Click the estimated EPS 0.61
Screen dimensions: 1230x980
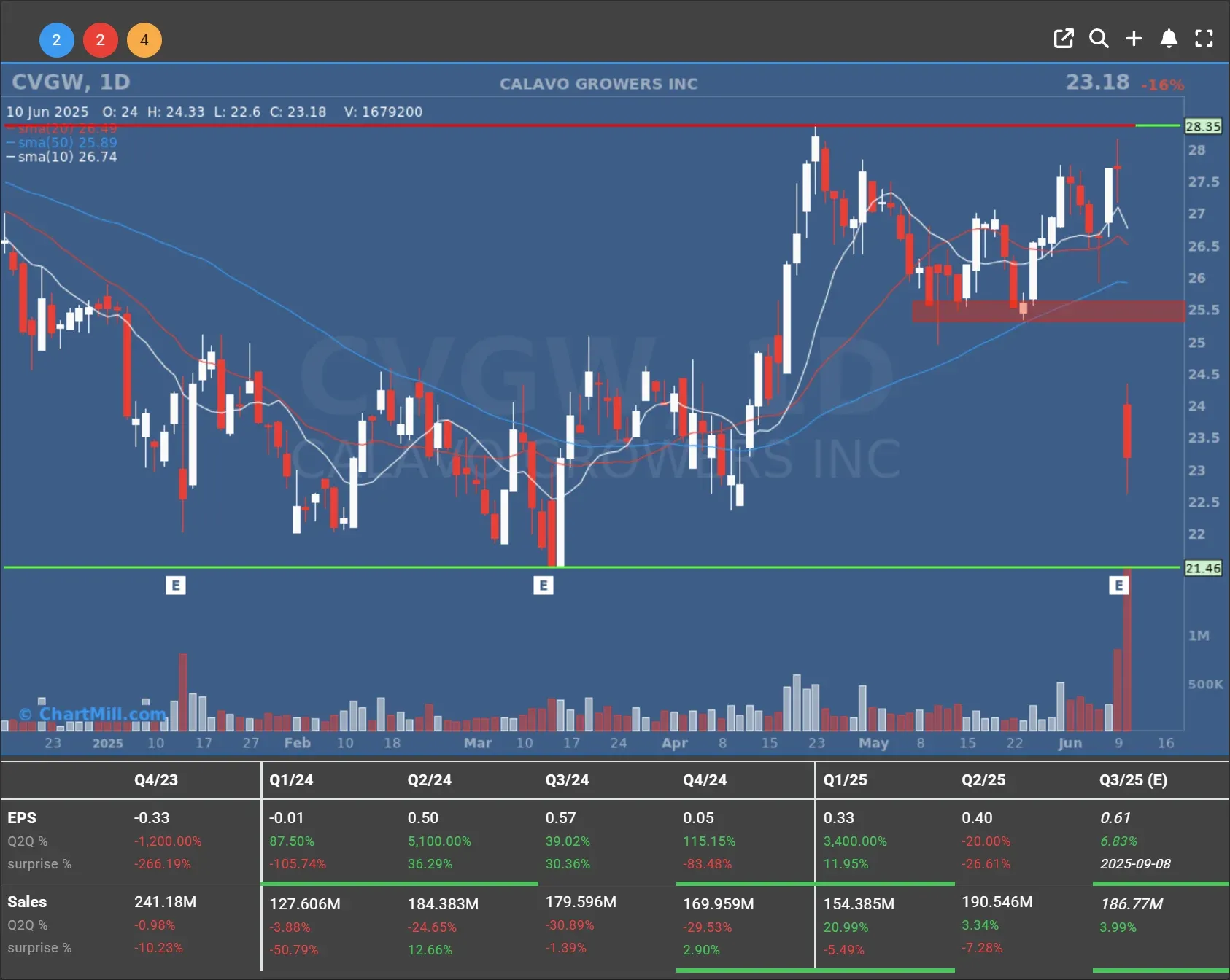(x=1115, y=818)
